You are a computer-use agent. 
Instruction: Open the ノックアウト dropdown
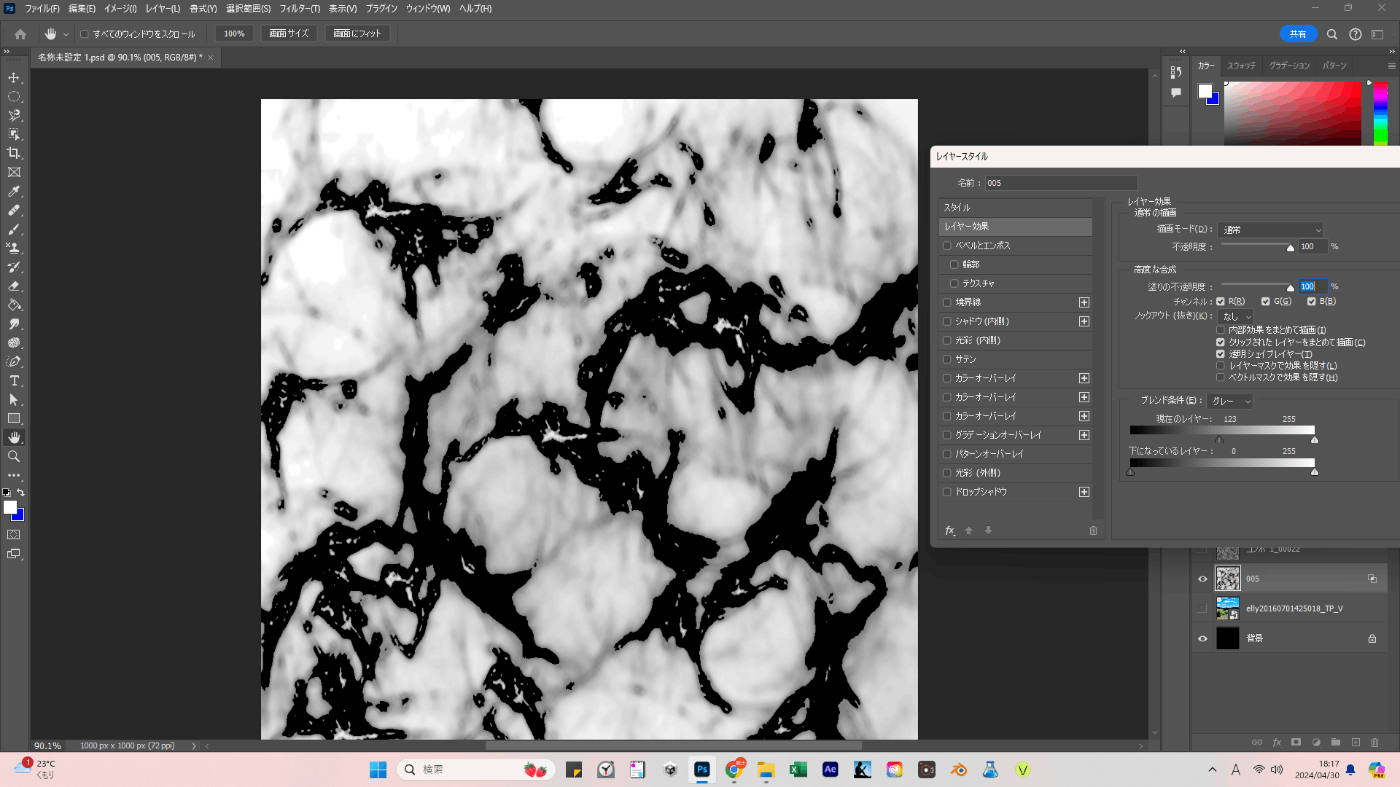[x=1235, y=316]
